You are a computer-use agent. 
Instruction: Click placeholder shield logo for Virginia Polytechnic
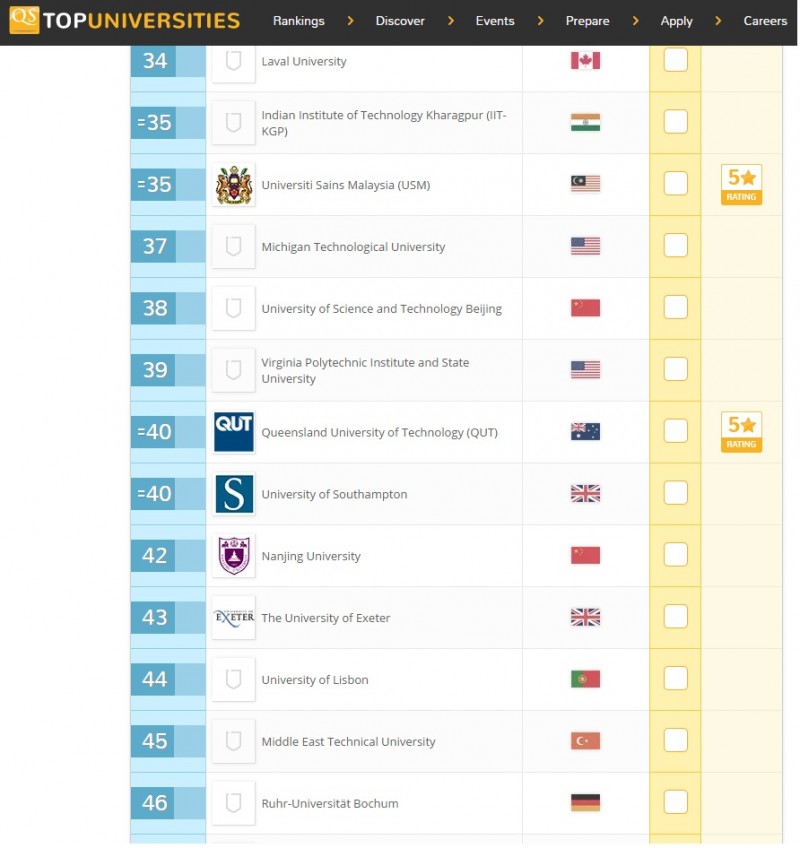(x=233, y=370)
